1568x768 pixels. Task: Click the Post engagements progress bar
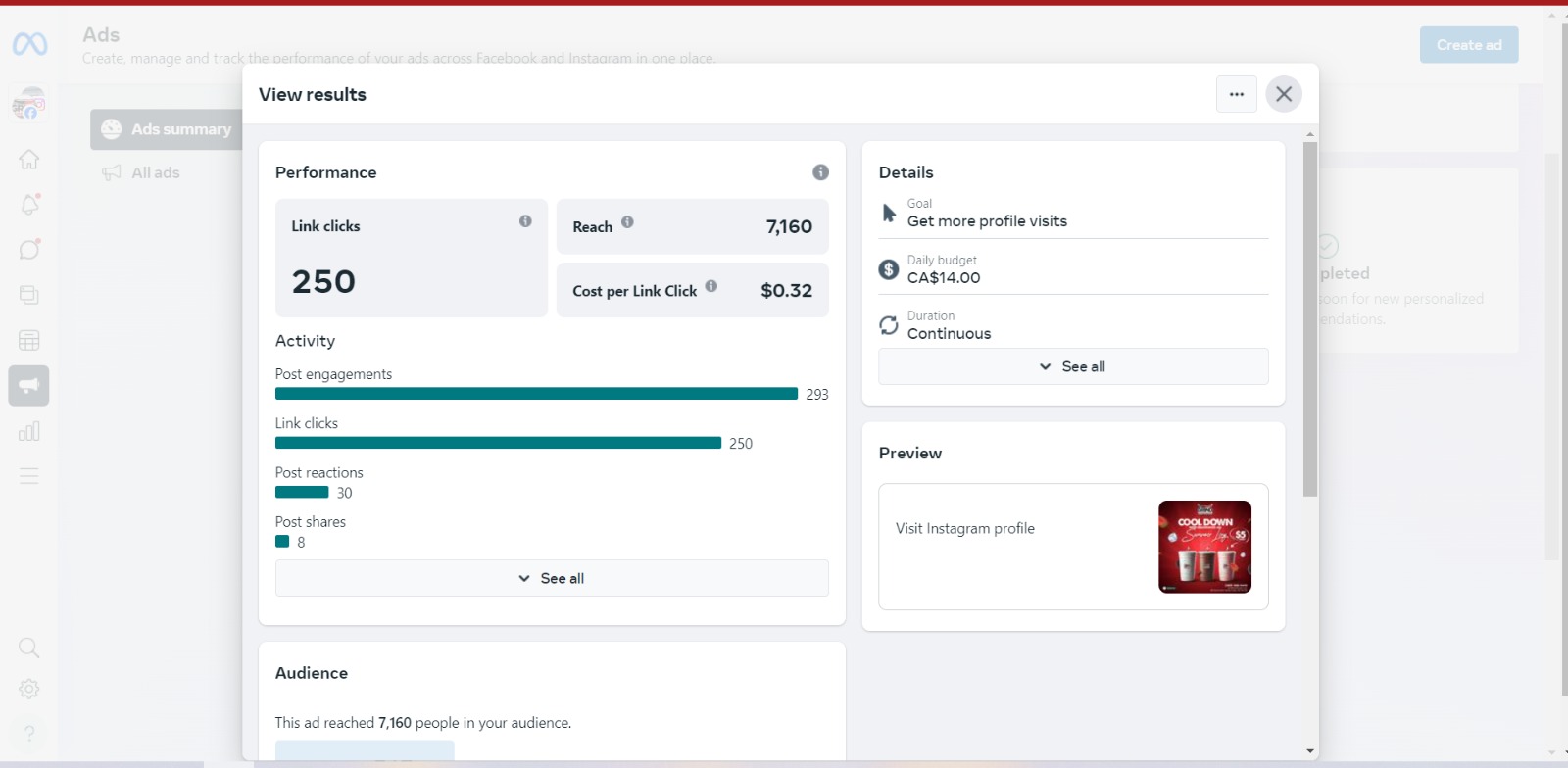click(x=536, y=394)
